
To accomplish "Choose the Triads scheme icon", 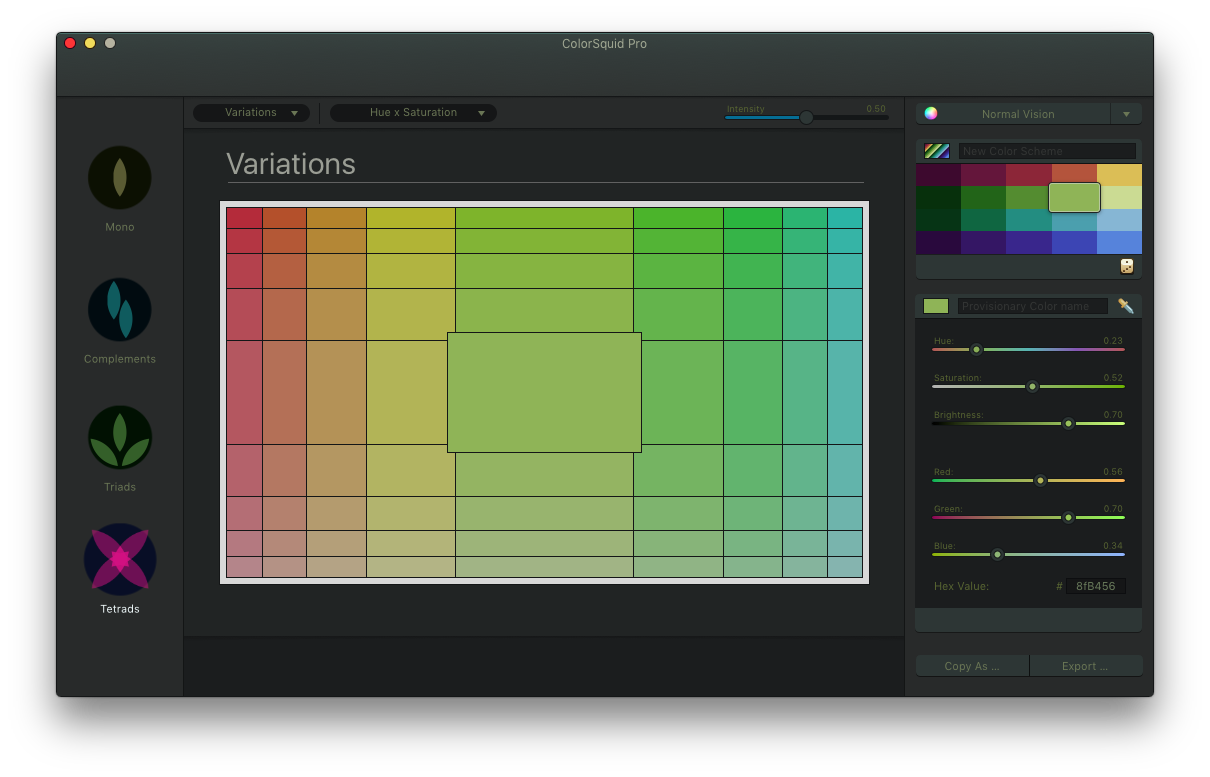I will pyautogui.click(x=120, y=438).
